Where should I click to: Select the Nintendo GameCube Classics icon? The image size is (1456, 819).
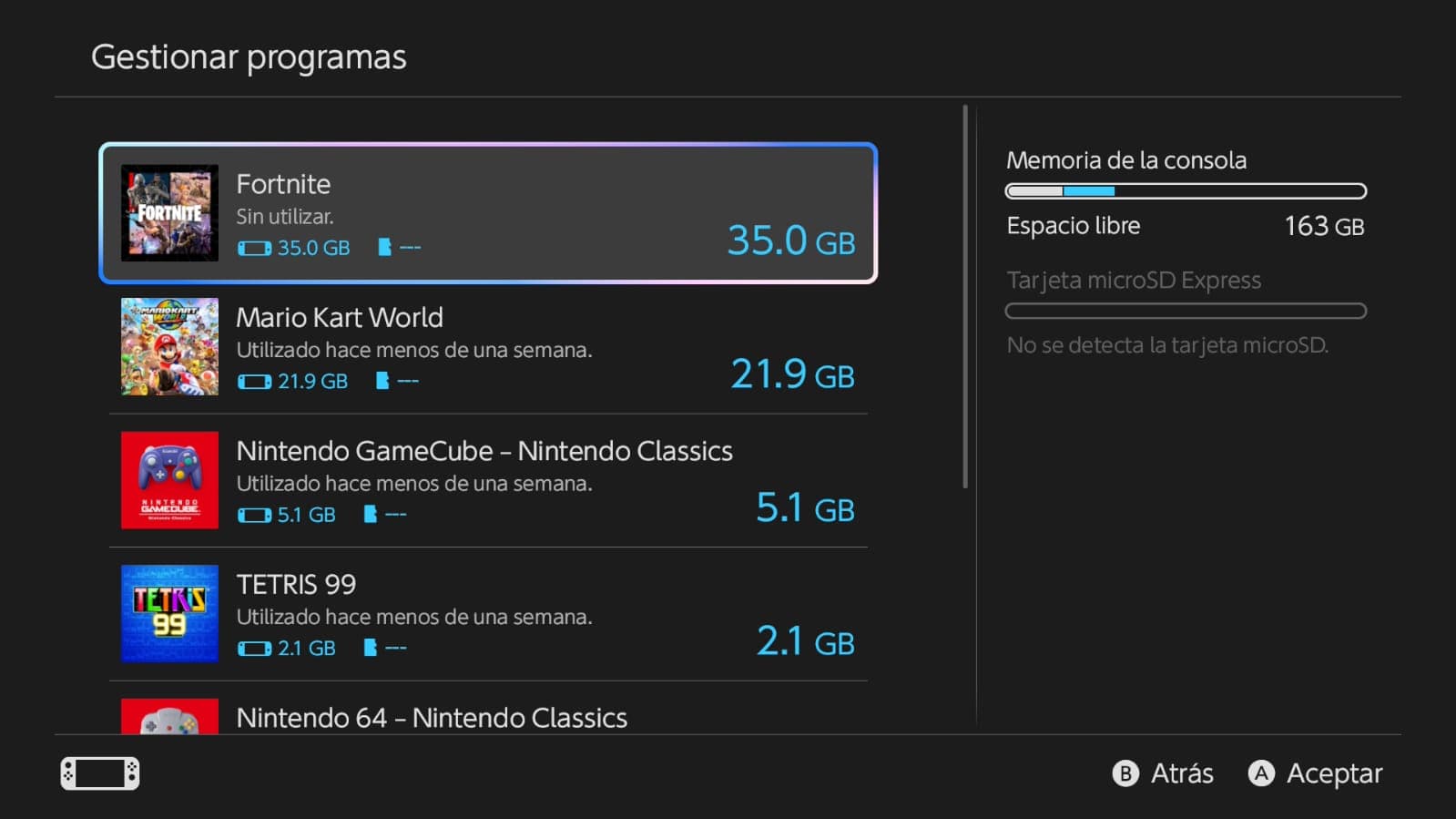point(169,480)
